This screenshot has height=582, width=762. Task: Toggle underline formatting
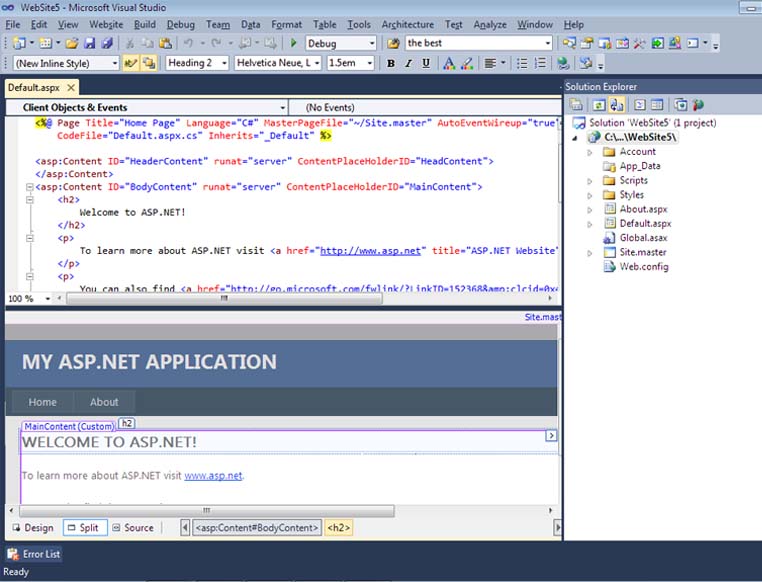tap(426, 63)
